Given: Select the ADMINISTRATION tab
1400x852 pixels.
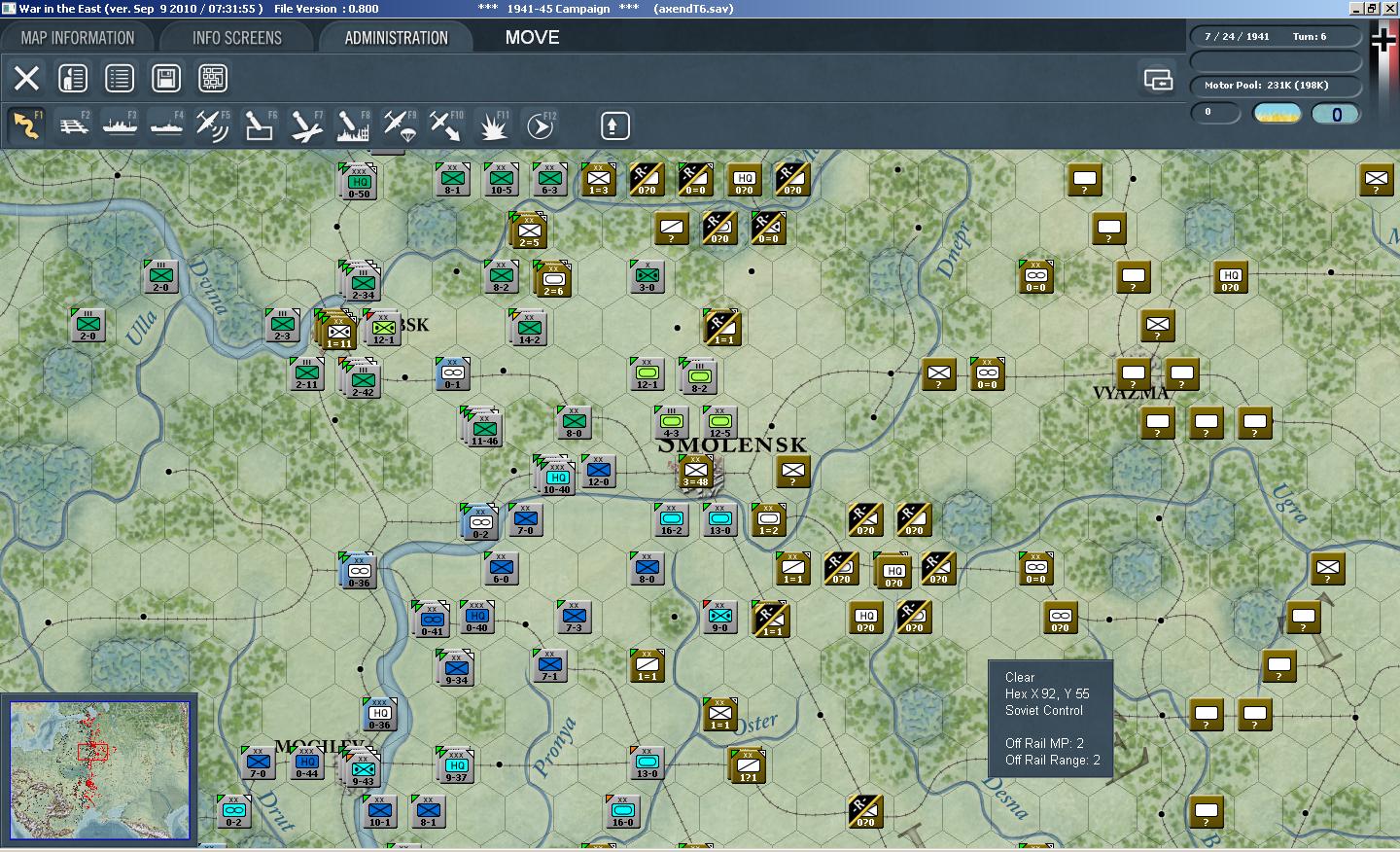Looking at the screenshot, I should [x=396, y=38].
